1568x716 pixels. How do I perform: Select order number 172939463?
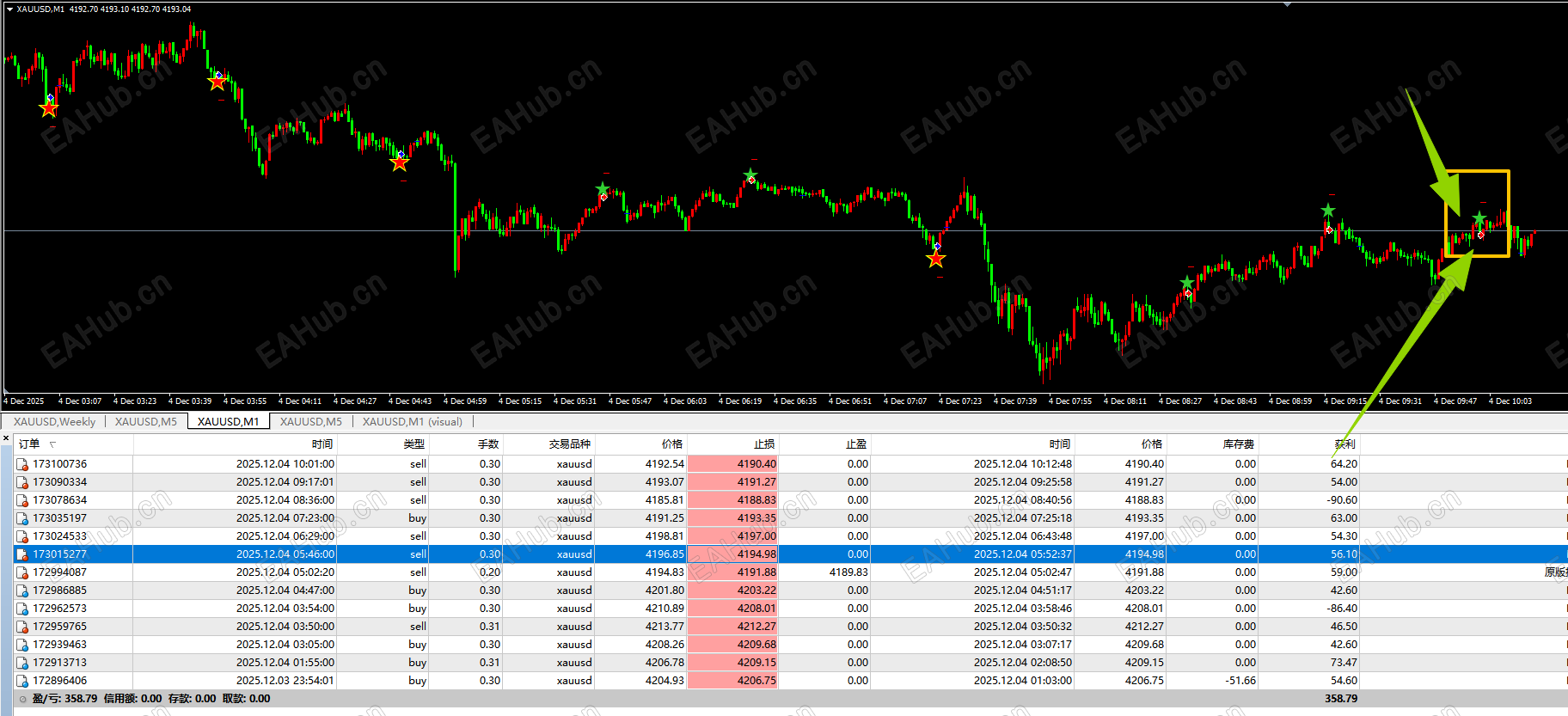click(x=60, y=645)
